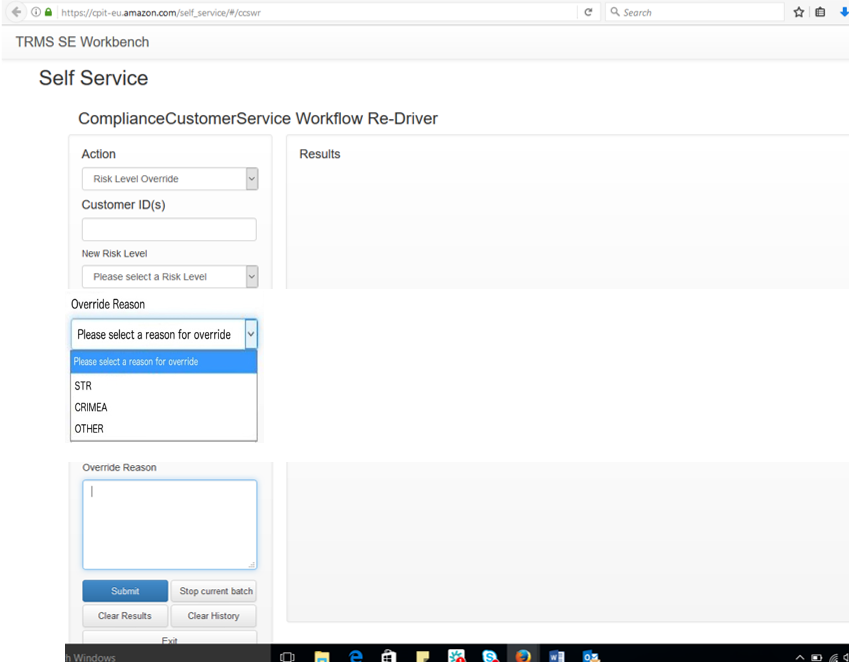Focus the Override Reason text area

(169, 525)
